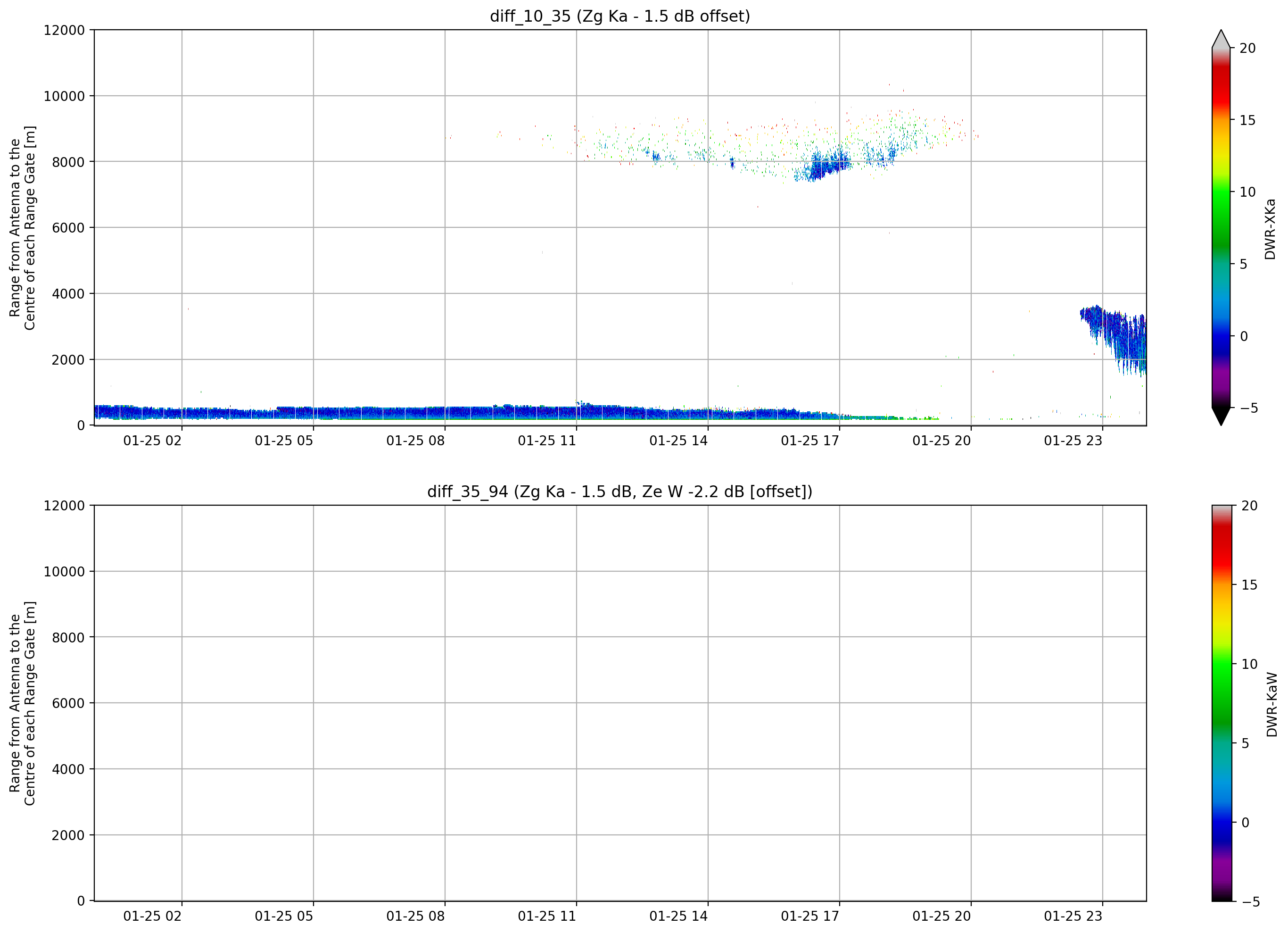Click the 2000 y-tick in the diff_10_35 plot

[x=68, y=360]
